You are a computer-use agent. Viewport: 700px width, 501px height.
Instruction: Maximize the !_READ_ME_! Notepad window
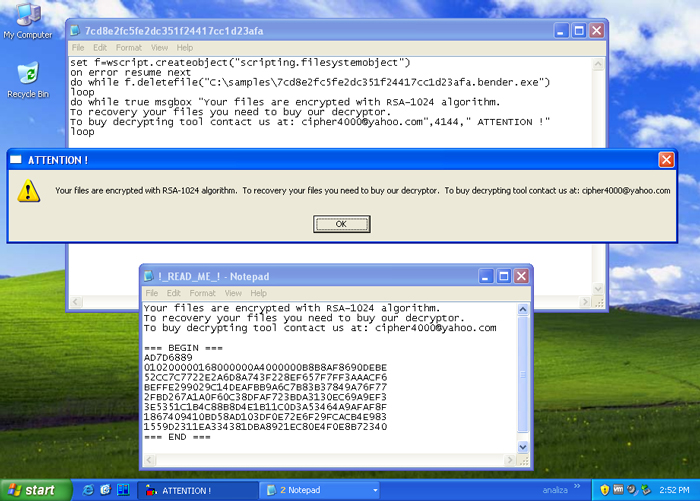[504, 276]
